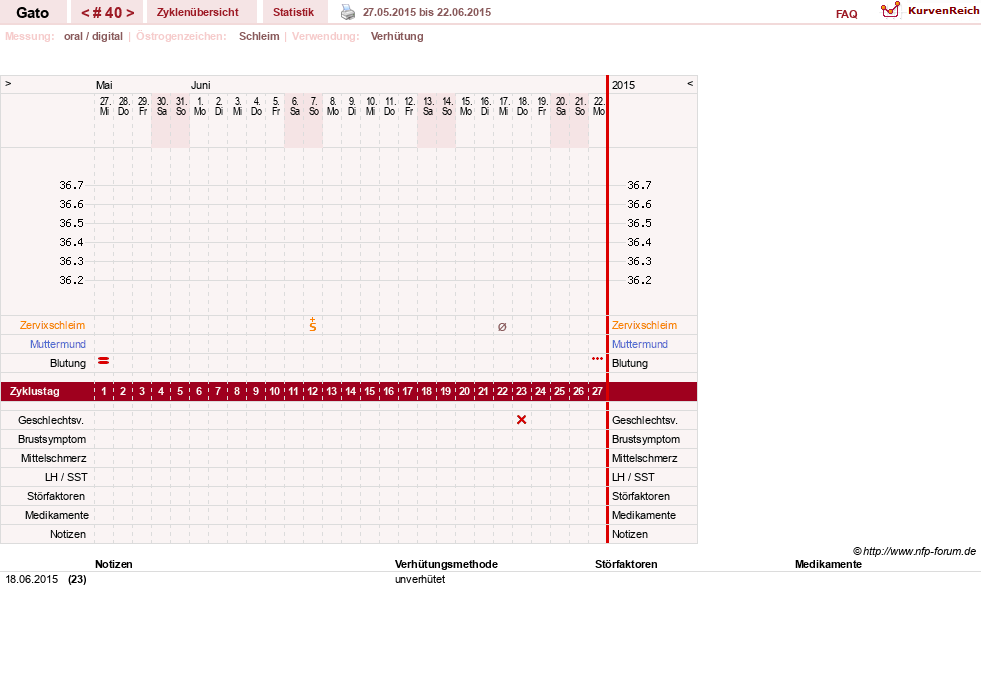This screenshot has height=683, width=981.
Task: Click the cycle number # 40
Action: tap(108, 13)
